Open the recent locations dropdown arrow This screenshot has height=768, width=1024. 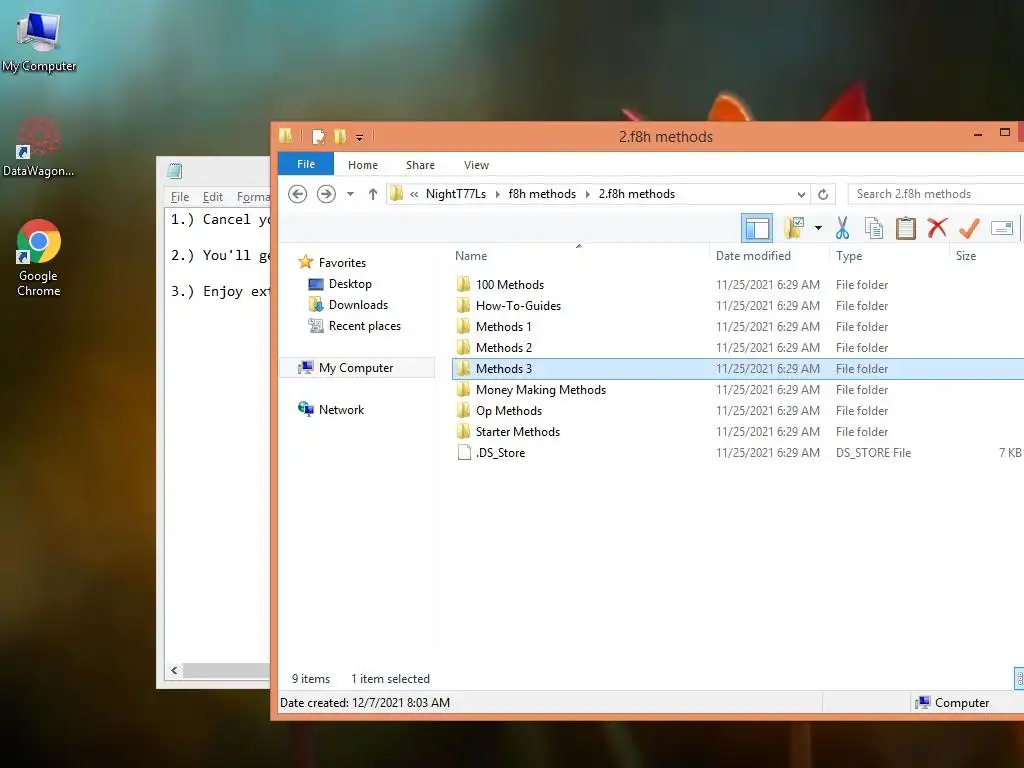point(350,194)
